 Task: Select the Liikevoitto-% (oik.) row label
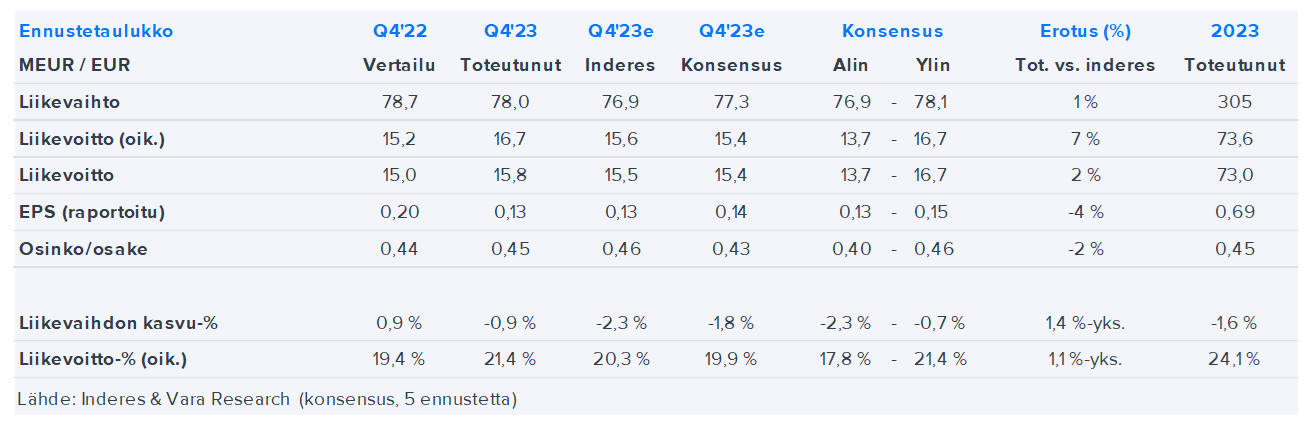click(103, 359)
